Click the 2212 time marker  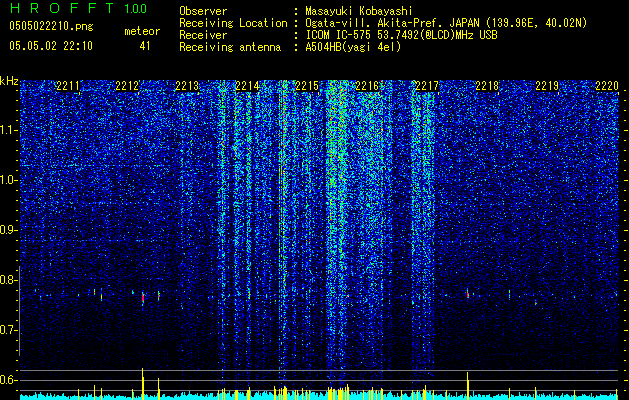[127, 86]
